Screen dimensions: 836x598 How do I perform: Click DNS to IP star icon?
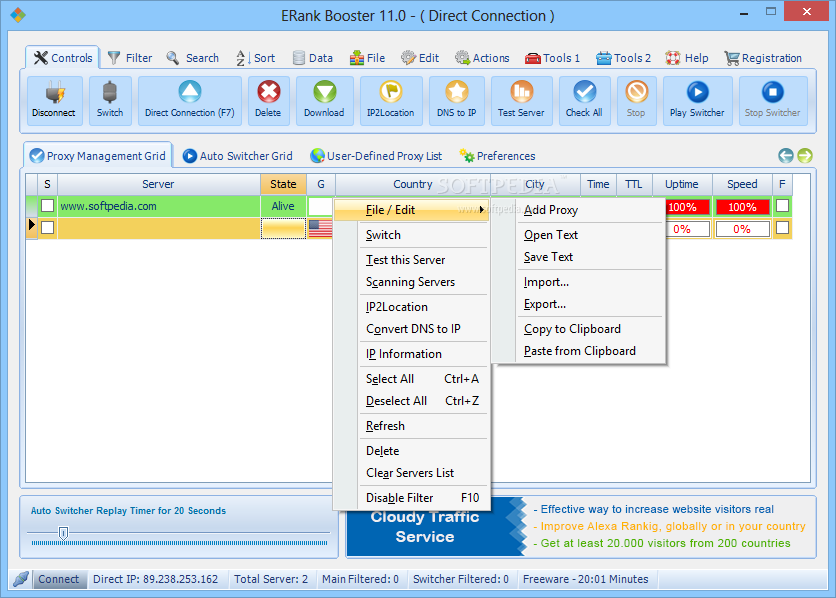(x=457, y=92)
